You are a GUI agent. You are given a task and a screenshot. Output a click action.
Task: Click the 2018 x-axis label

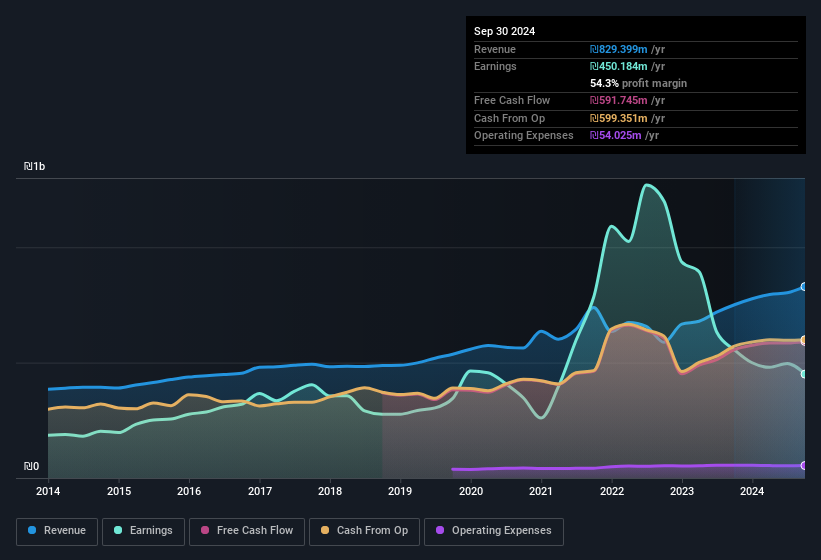click(x=330, y=491)
